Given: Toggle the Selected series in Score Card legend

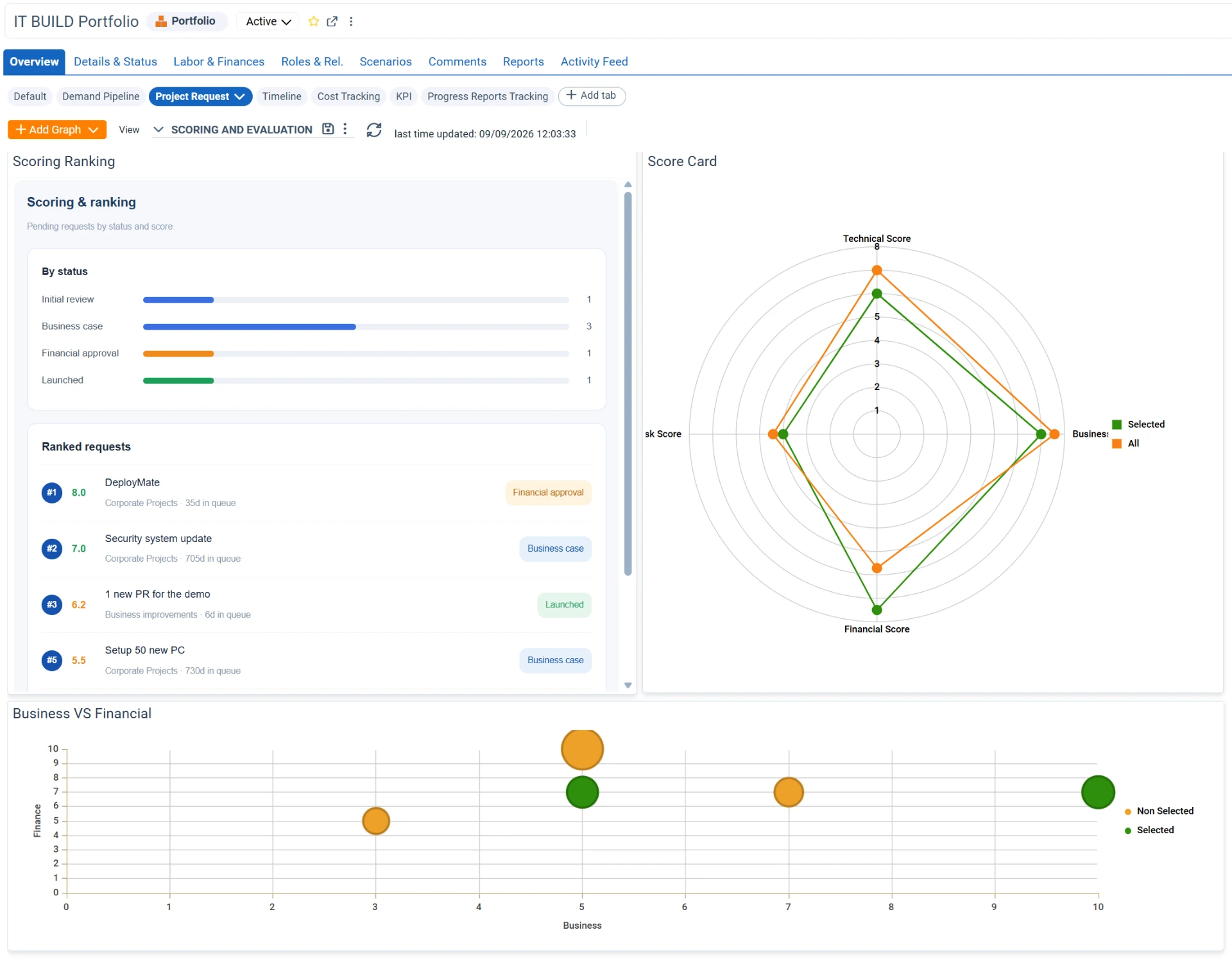Looking at the screenshot, I should 1138,425.
